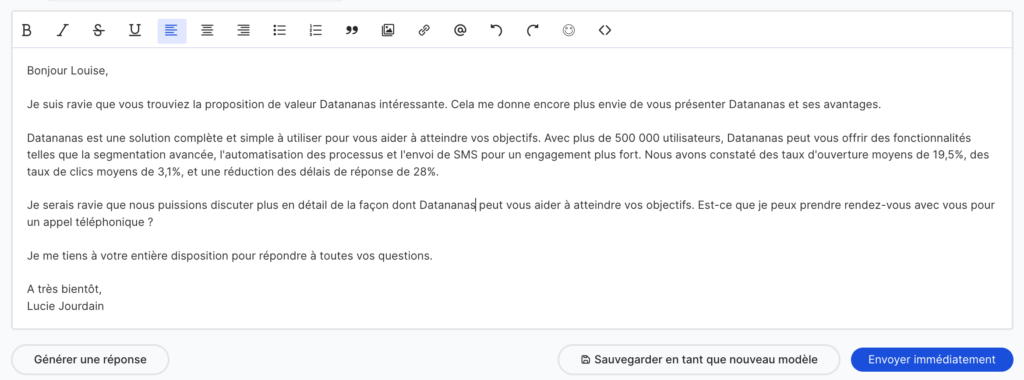Insert a block quote
The height and width of the screenshot is (380, 1024).
352,30
